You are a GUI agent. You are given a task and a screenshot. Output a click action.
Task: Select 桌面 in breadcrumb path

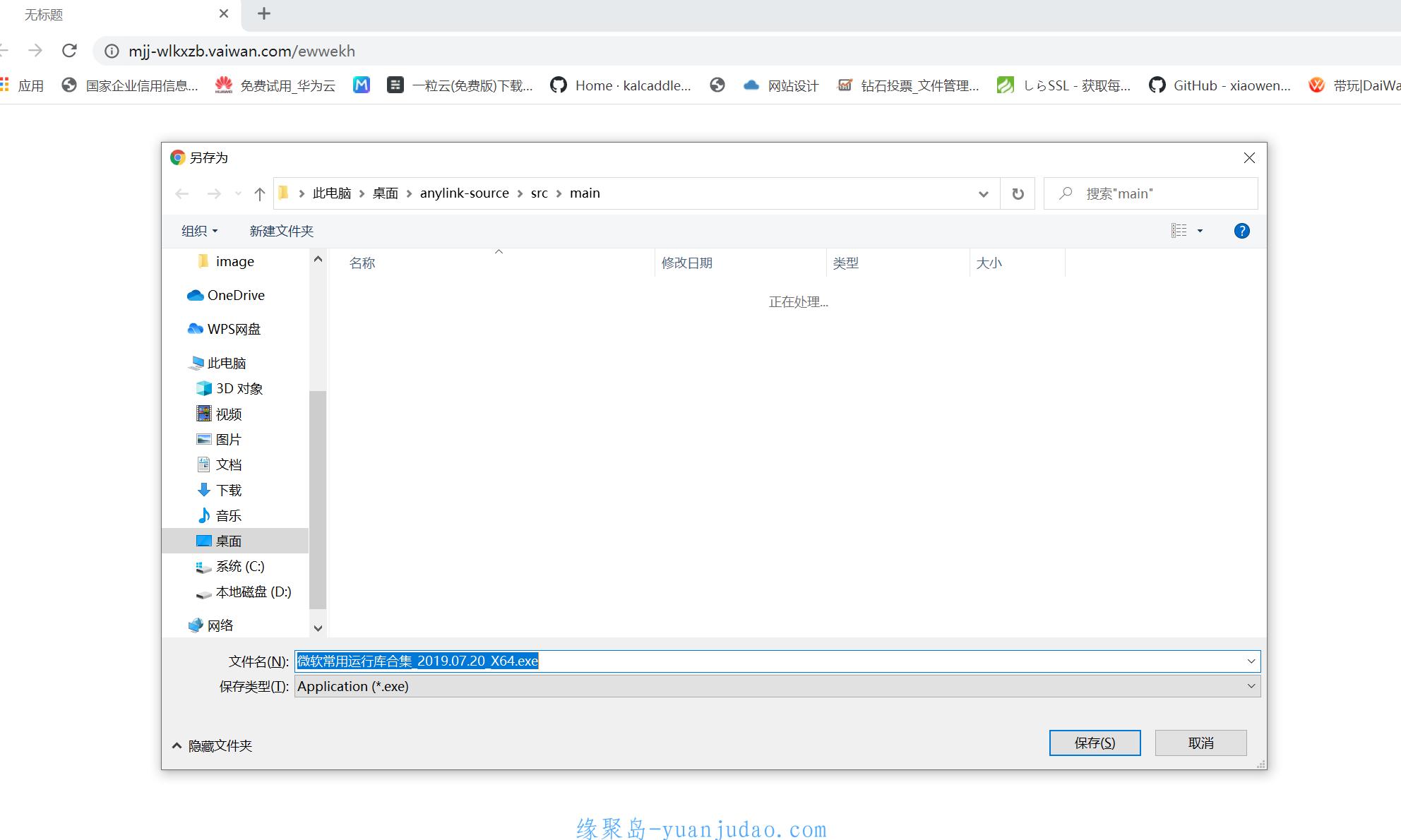click(x=386, y=193)
